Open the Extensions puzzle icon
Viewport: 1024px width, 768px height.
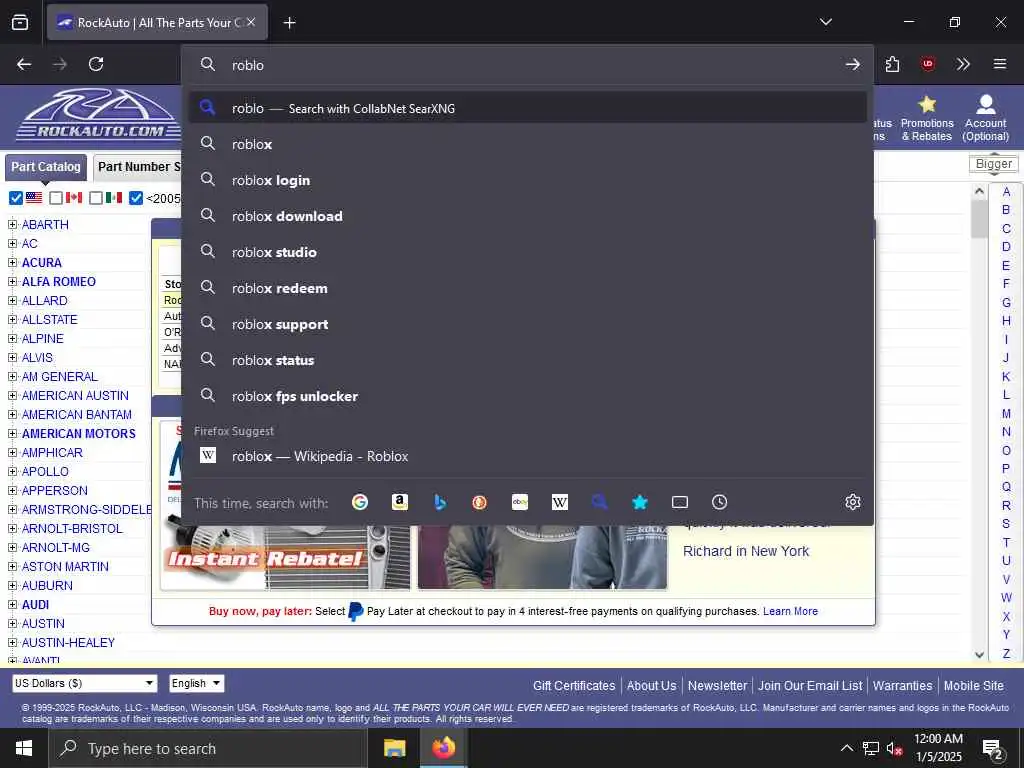892,64
